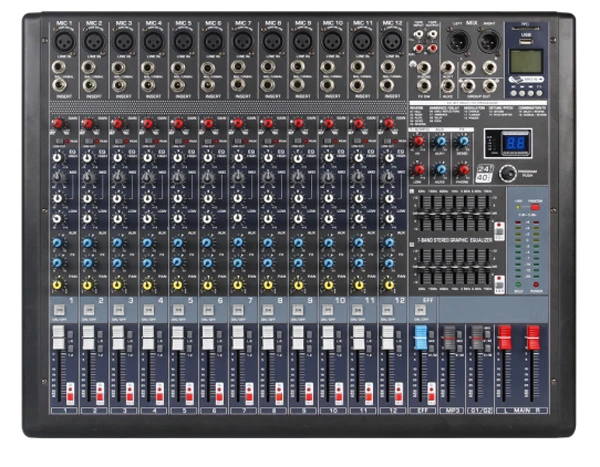Select channel 5 LINE IN jack
The image size is (600, 467).
tap(178, 68)
